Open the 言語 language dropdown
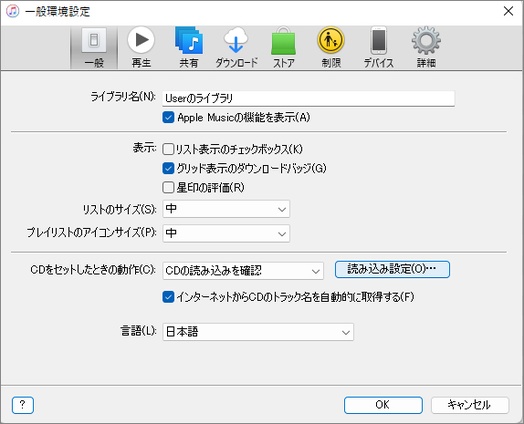 [258, 332]
